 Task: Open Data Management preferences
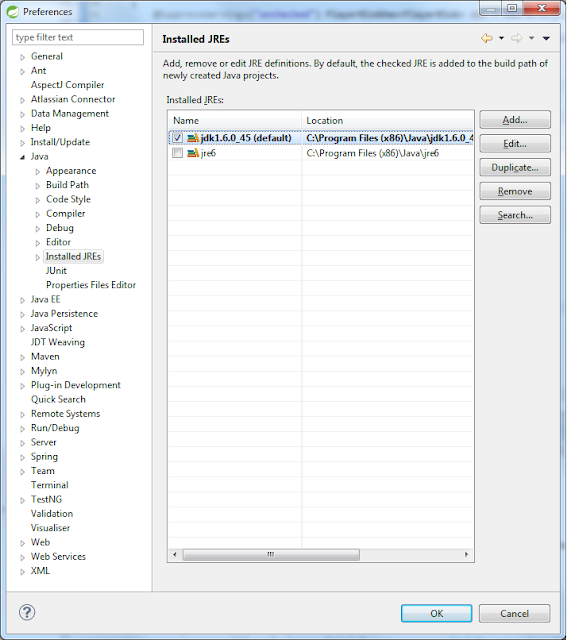click(x=70, y=113)
